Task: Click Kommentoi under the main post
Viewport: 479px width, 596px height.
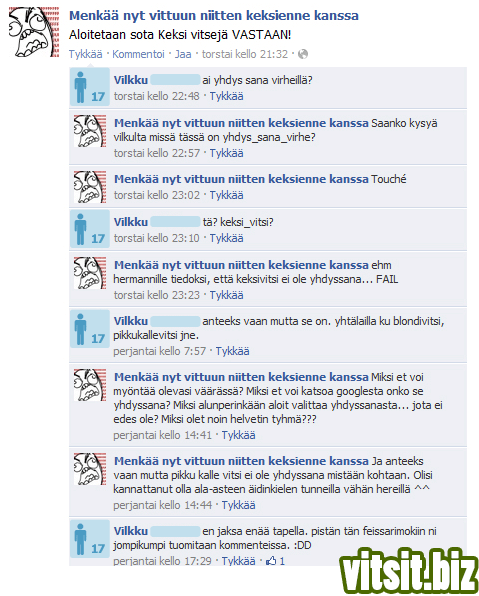Action: point(138,54)
